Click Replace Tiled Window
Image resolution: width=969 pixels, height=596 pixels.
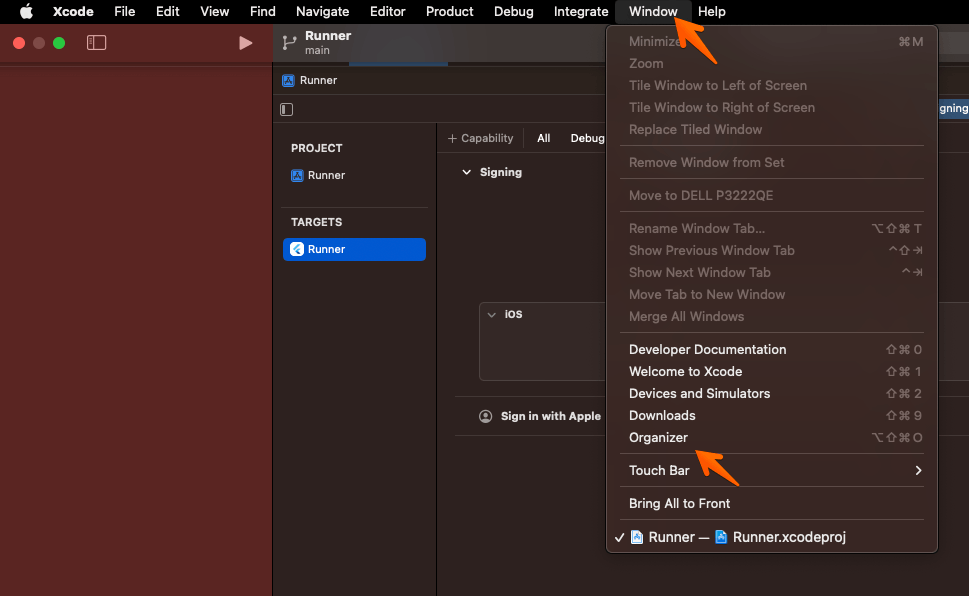[x=772, y=130]
